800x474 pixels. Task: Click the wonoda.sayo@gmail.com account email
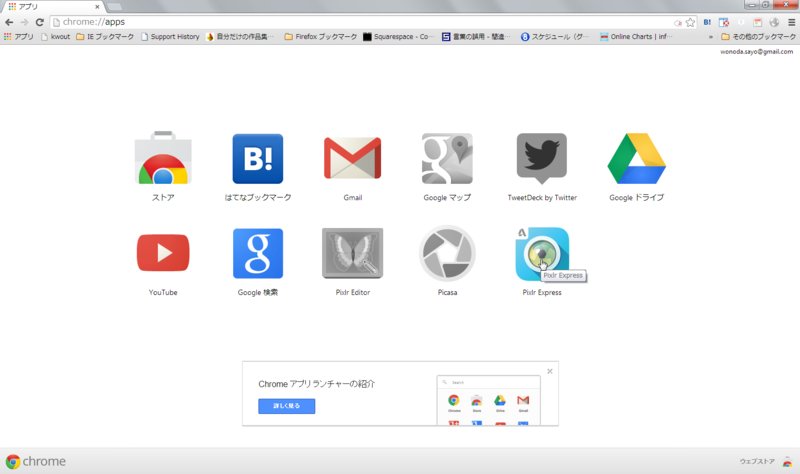(x=756, y=52)
